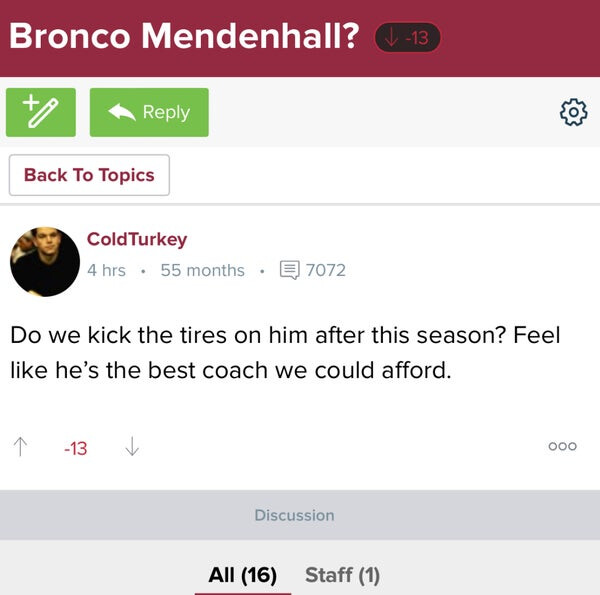Open the settings gear icon
This screenshot has width=600, height=595.
coord(573,113)
